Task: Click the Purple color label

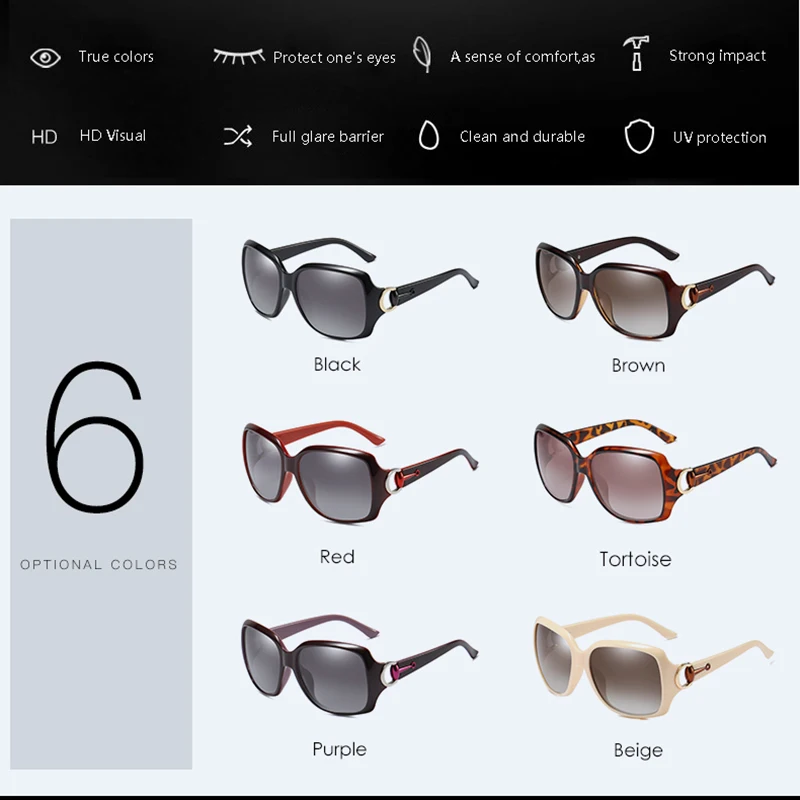Action: tap(339, 749)
